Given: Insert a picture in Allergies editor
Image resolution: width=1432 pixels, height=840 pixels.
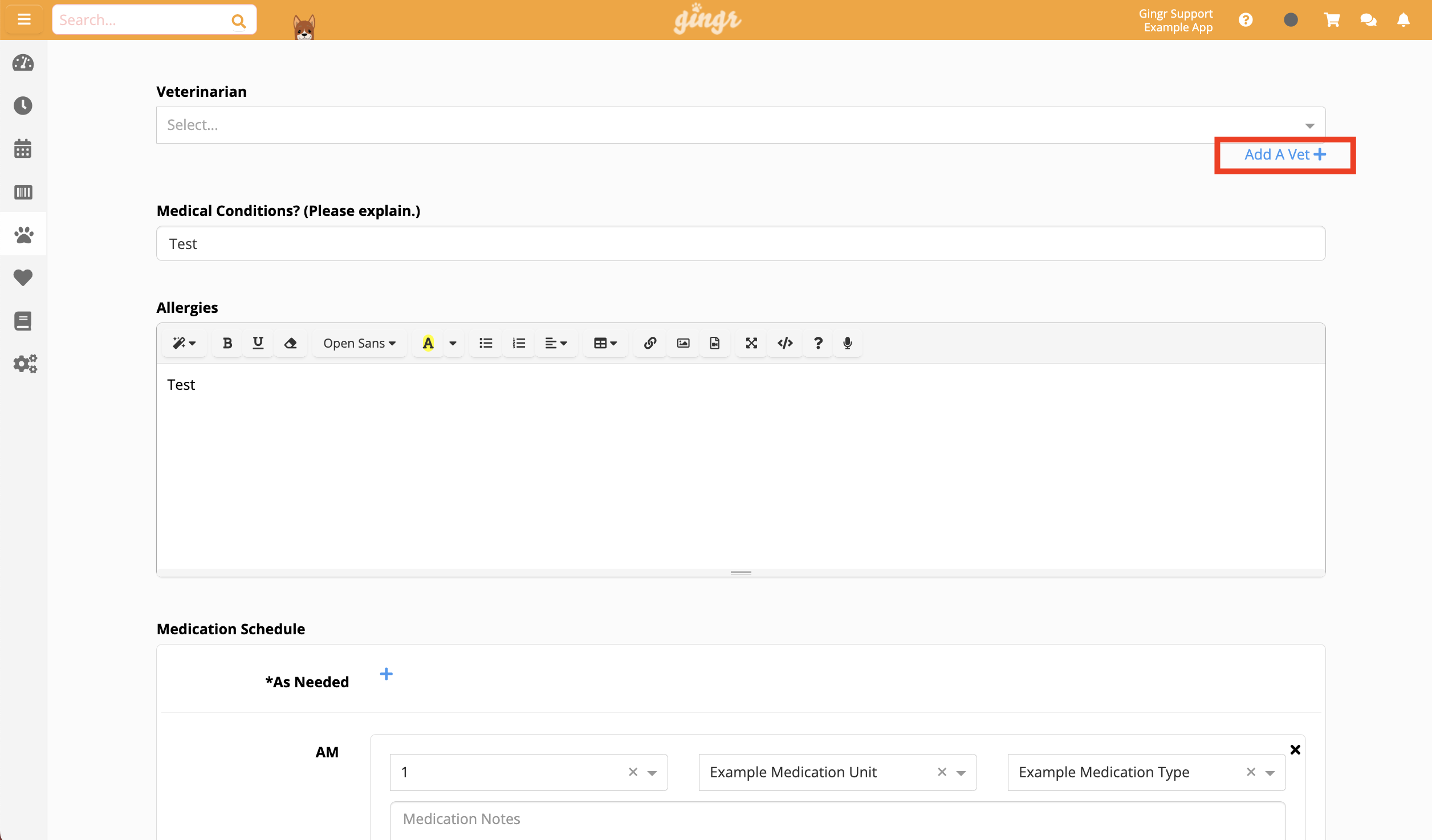Looking at the screenshot, I should pos(684,343).
